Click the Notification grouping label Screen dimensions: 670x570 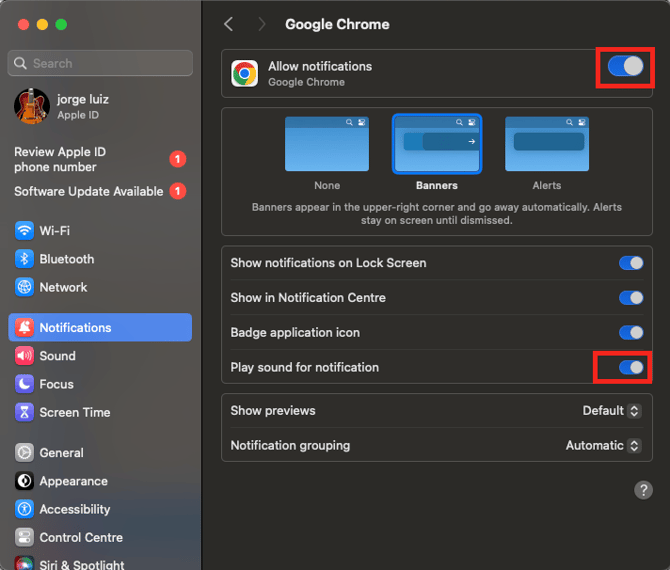click(x=290, y=445)
